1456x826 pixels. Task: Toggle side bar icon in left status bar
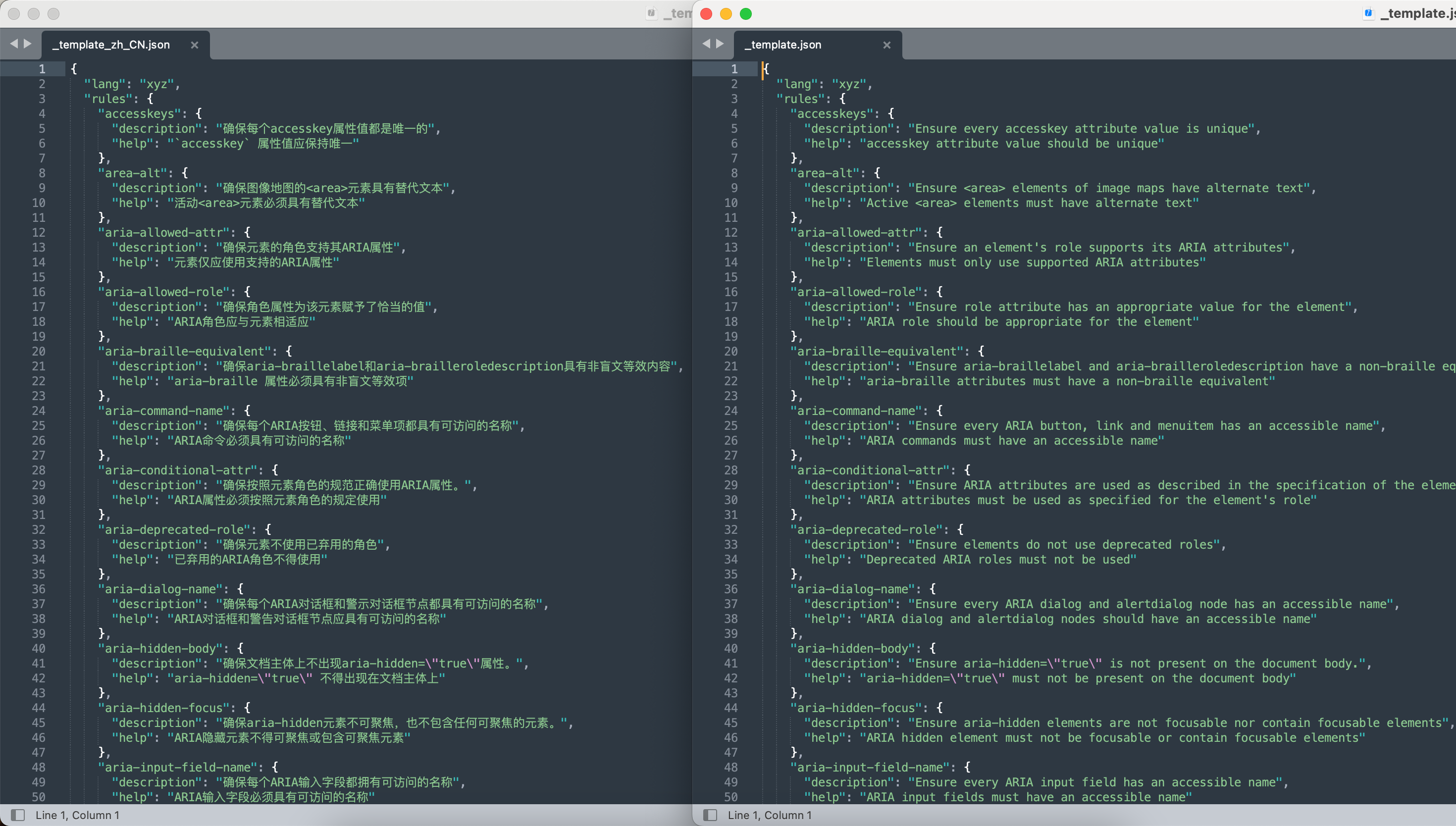(18, 815)
